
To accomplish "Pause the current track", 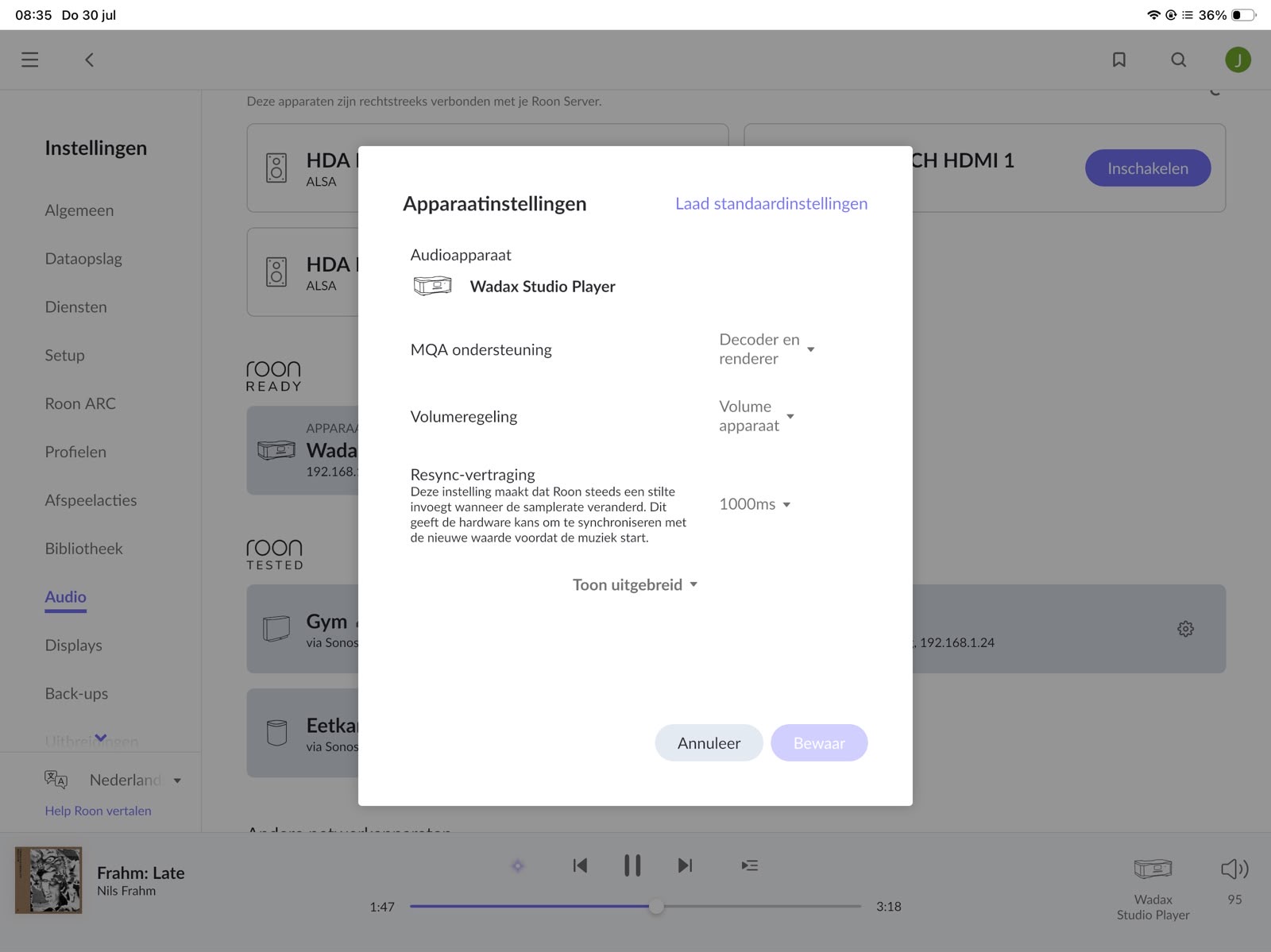I will point(632,865).
